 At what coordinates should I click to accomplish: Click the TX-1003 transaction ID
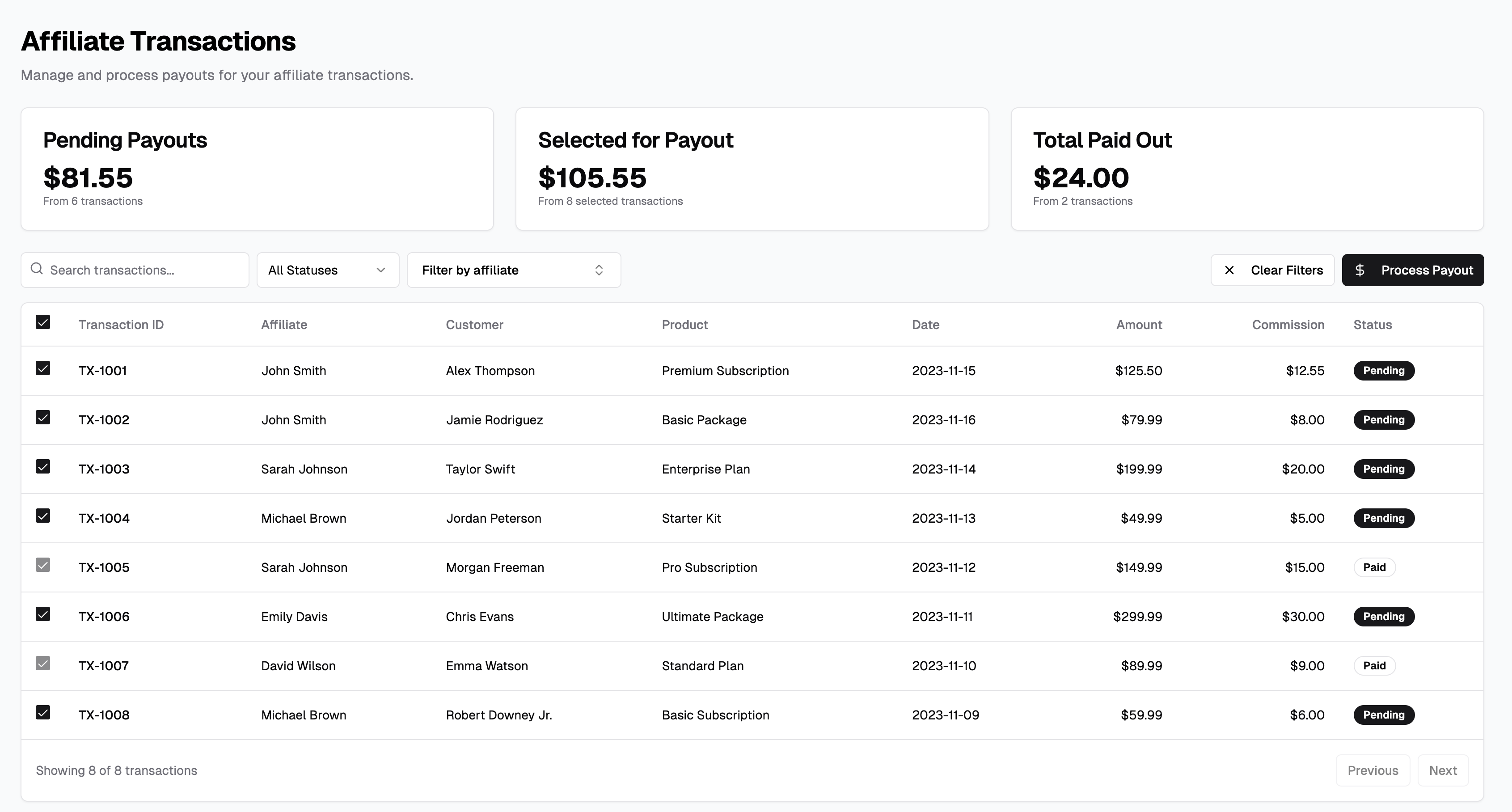pos(104,469)
